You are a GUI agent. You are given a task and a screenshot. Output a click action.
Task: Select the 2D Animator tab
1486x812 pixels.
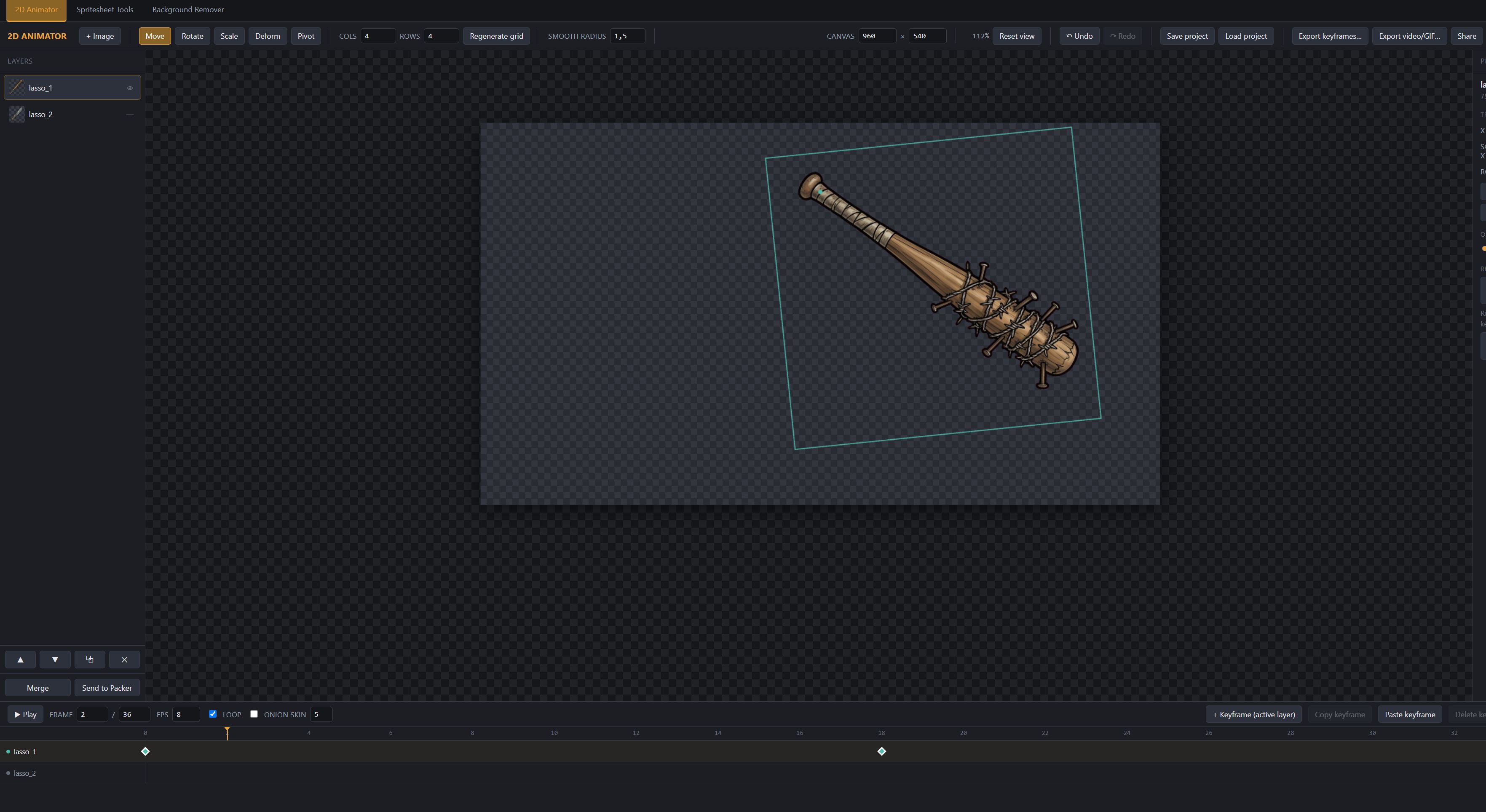36,10
